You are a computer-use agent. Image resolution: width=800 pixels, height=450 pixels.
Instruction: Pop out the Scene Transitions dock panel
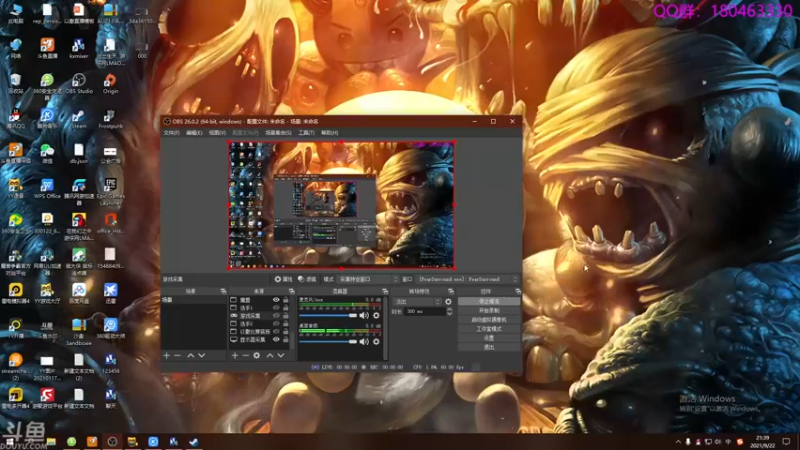coord(451,291)
